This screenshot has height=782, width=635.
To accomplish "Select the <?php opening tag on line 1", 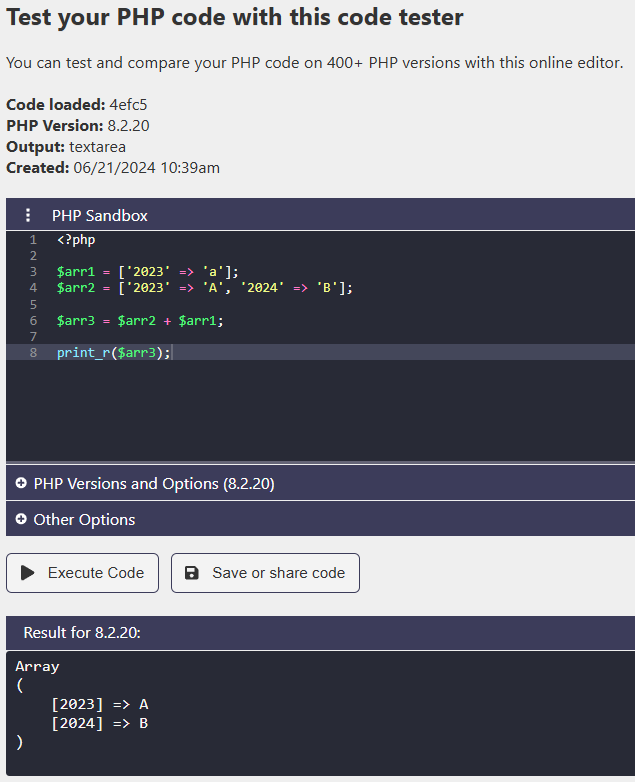I will coord(76,239).
